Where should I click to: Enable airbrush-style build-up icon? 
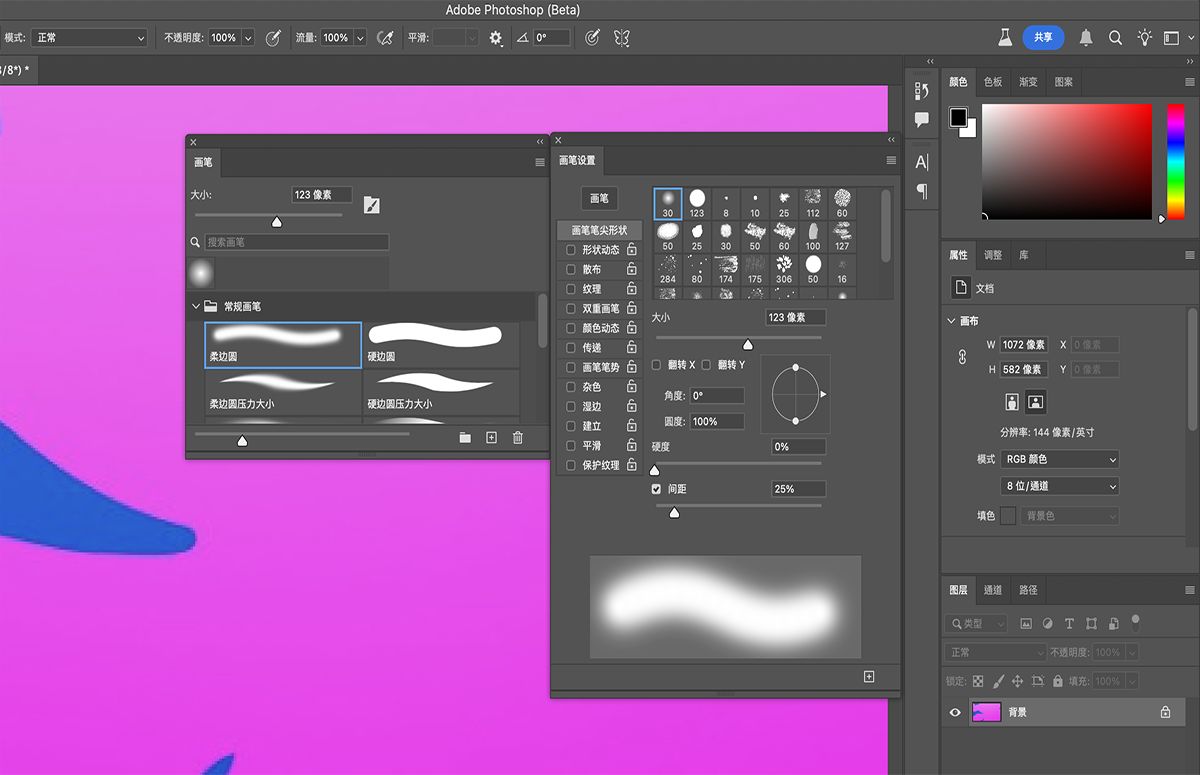385,38
